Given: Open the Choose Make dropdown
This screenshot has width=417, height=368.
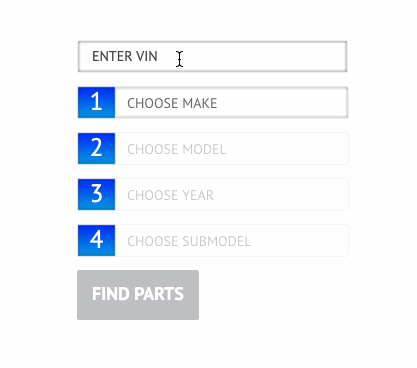Looking at the screenshot, I should pos(231,102).
